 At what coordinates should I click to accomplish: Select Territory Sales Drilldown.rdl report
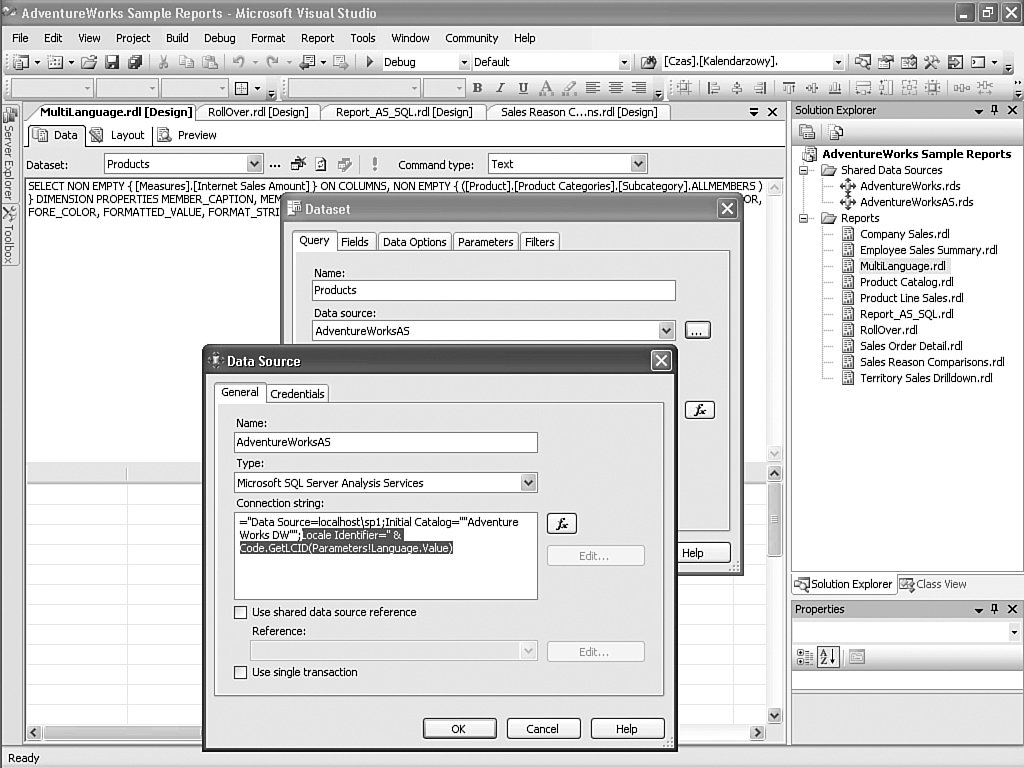[925, 378]
